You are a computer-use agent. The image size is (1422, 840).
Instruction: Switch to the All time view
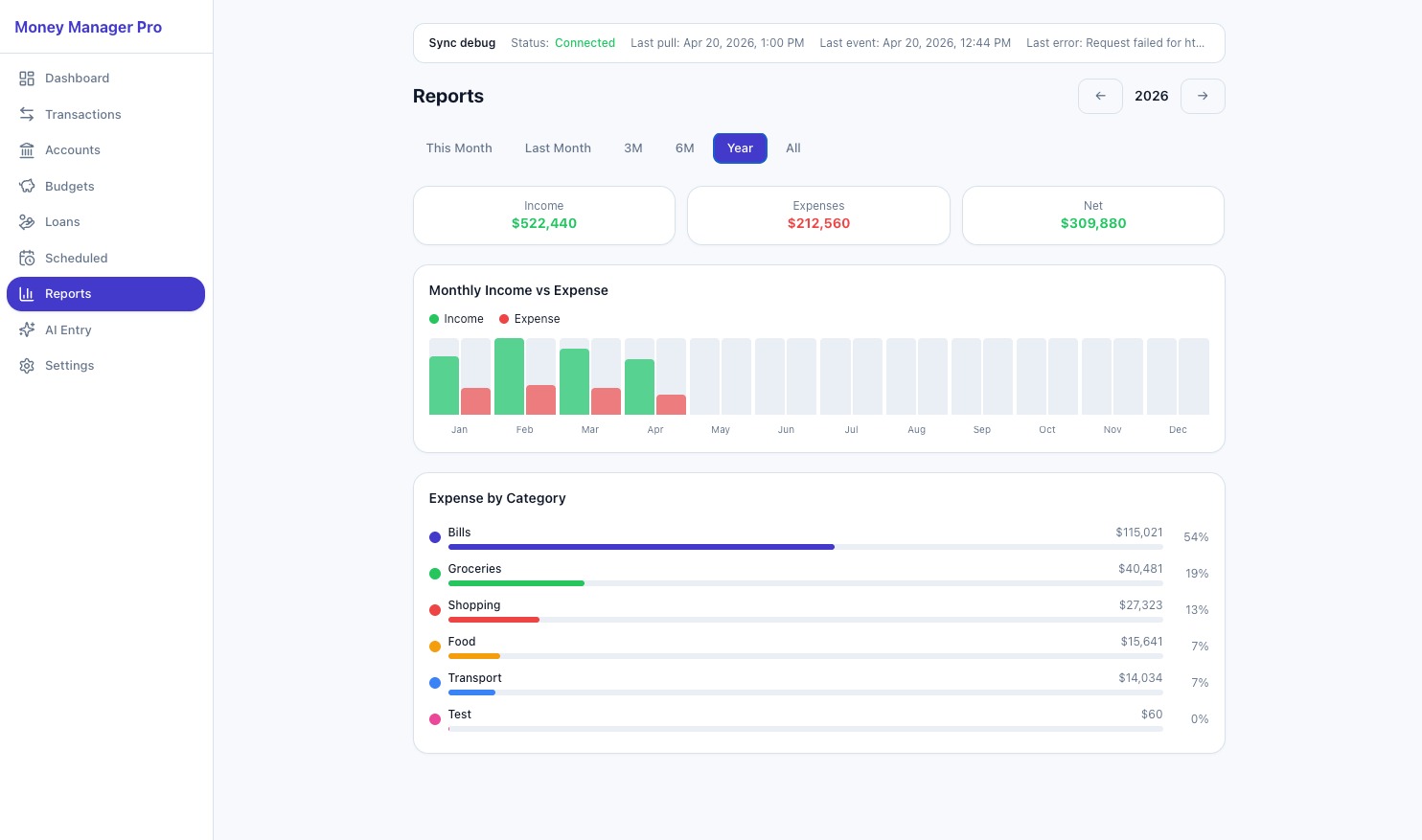792,148
